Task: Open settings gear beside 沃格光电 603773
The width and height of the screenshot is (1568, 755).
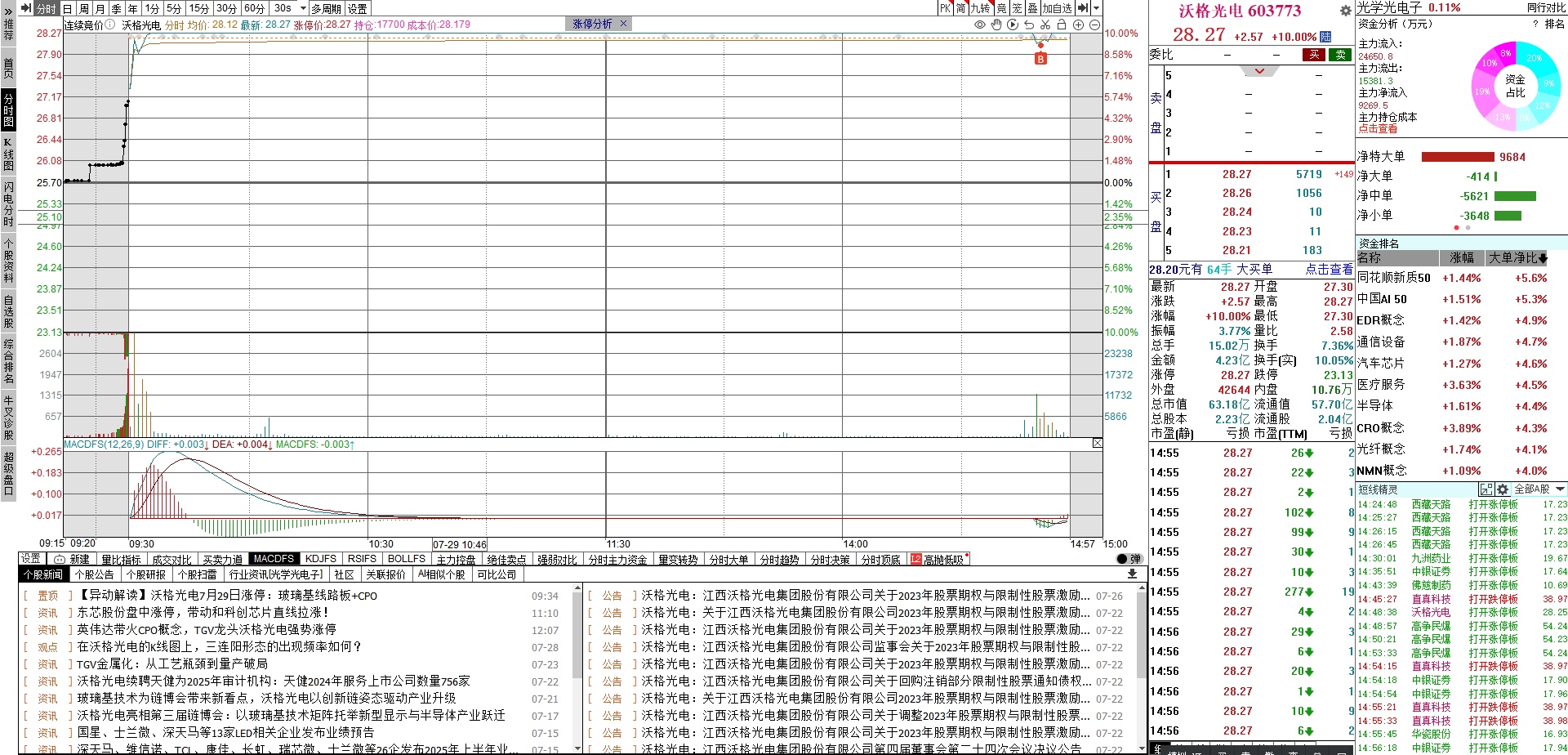Action: click(1345, 11)
